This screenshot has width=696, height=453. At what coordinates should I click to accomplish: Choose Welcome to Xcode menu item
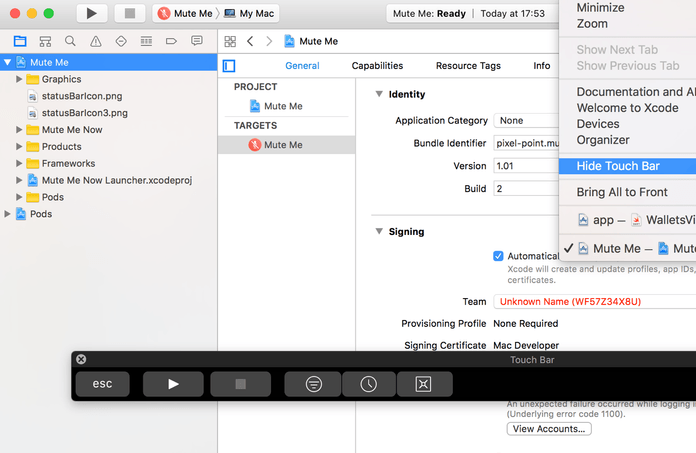(x=627, y=108)
